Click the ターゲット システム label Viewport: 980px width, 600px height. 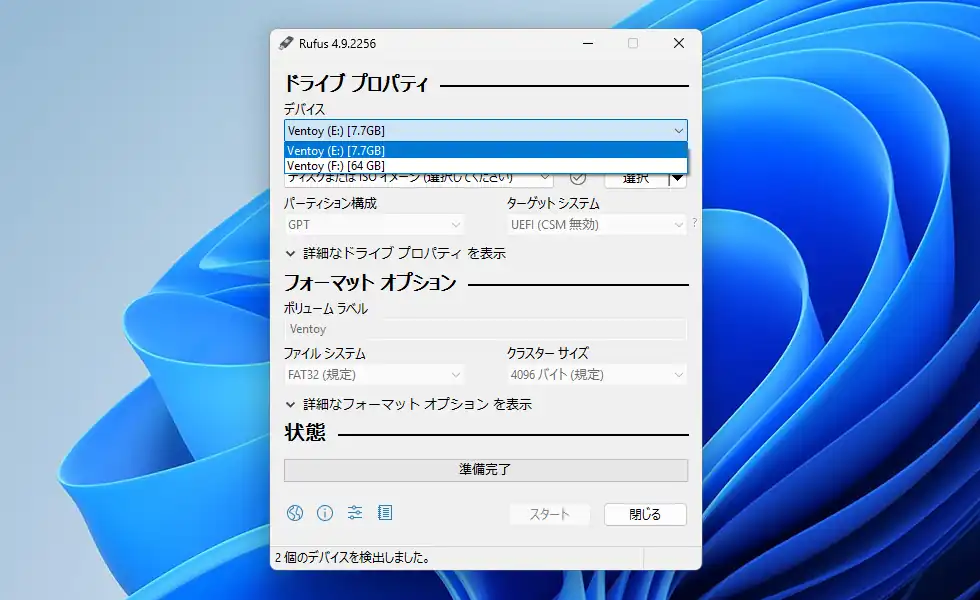click(x=553, y=203)
